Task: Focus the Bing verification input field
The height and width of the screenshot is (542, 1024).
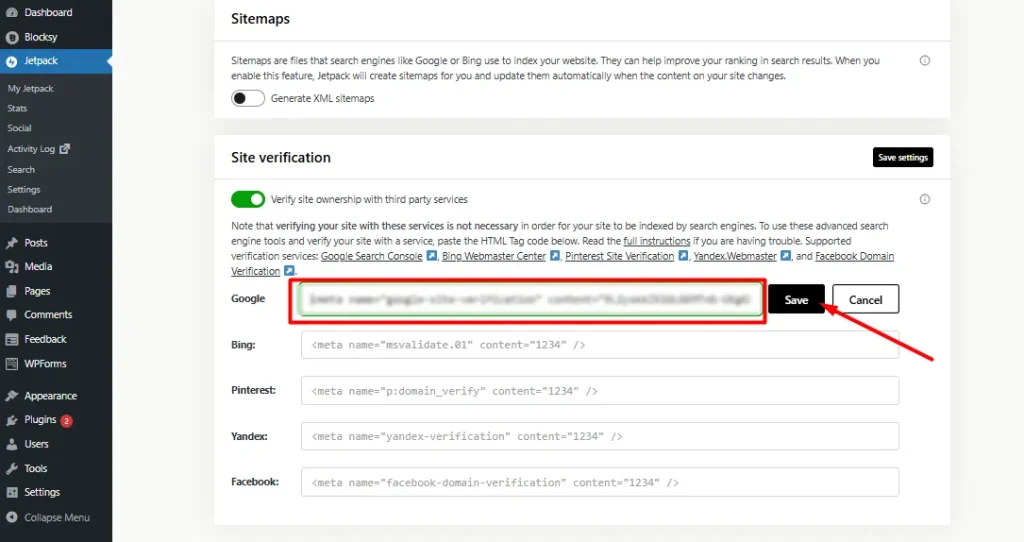Action: pyautogui.click(x=600, y=345)
